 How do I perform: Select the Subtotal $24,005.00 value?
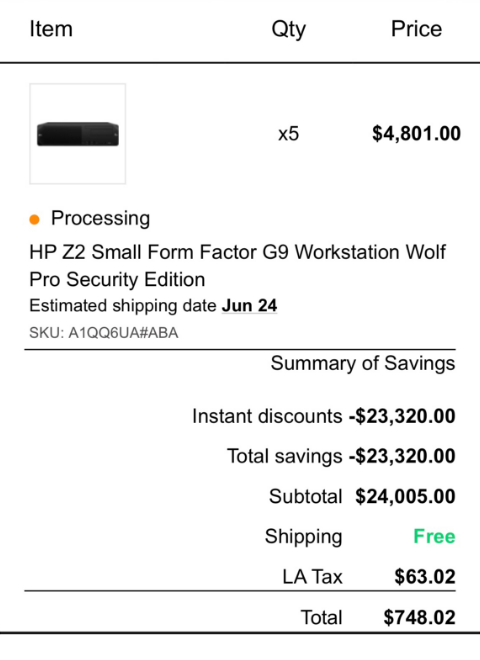click(405, 496)
